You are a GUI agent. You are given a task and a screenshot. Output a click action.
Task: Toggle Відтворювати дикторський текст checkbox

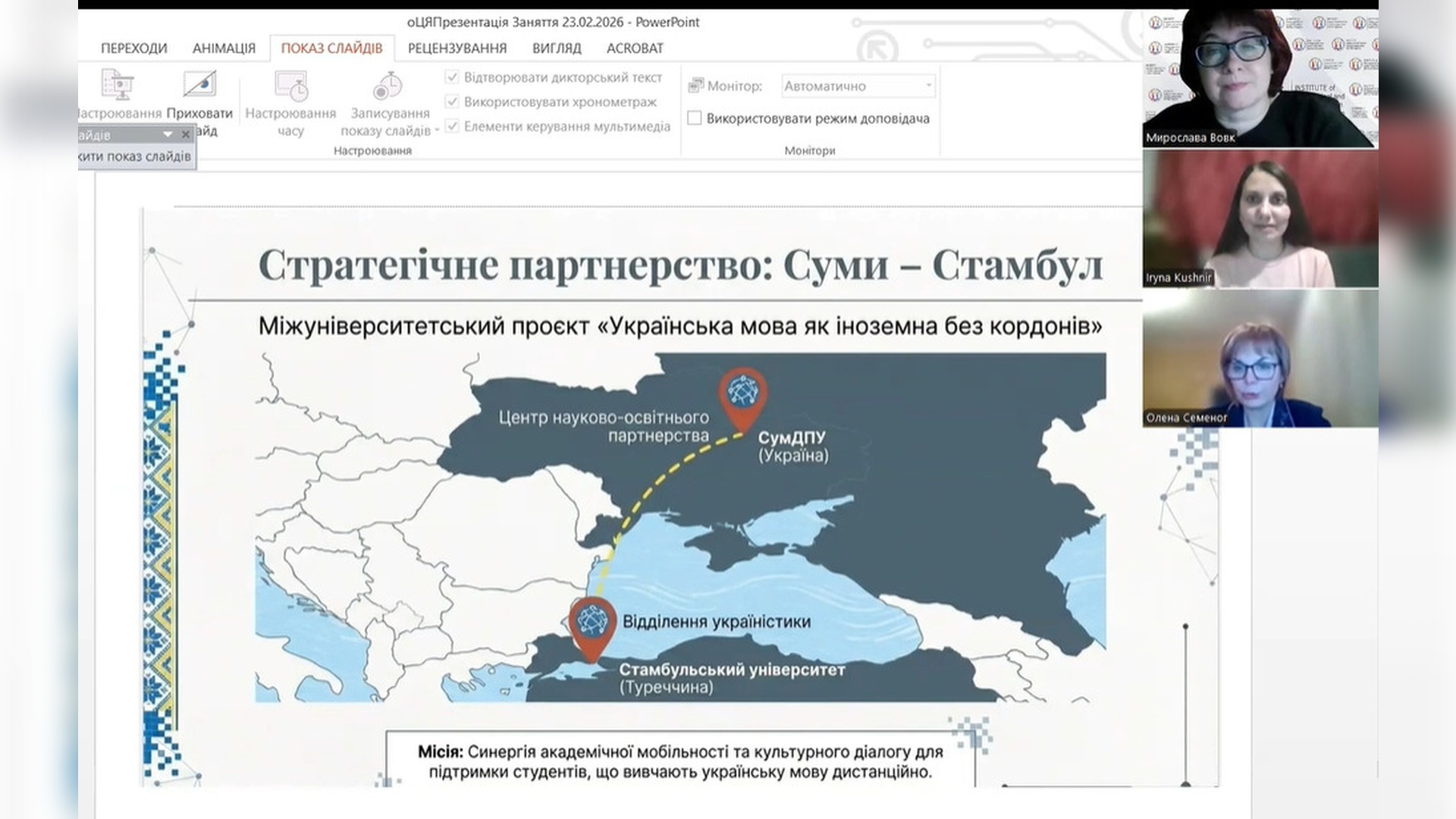pos(453,77)
